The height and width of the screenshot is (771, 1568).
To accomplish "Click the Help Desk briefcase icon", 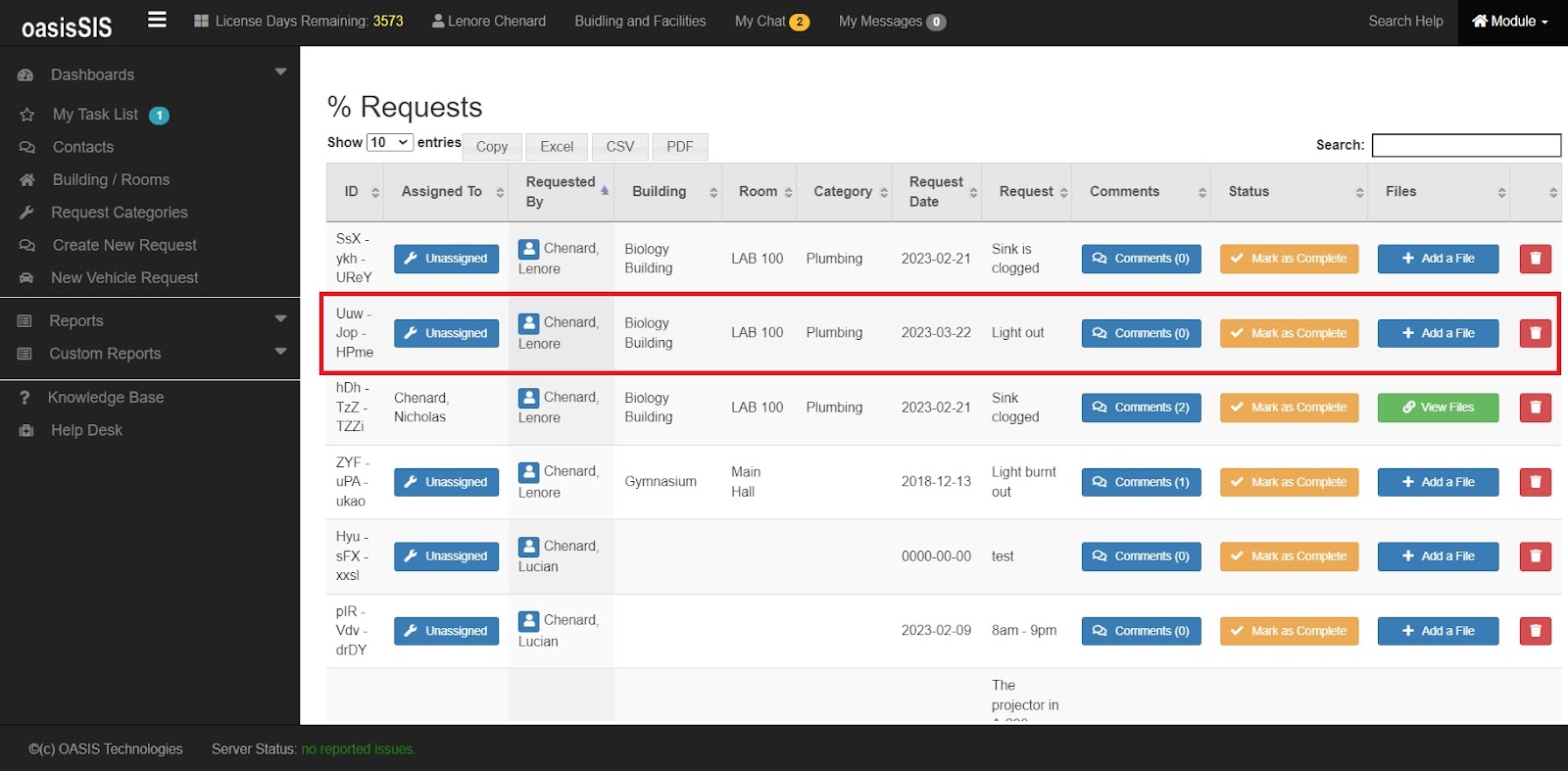I will 26,431.
